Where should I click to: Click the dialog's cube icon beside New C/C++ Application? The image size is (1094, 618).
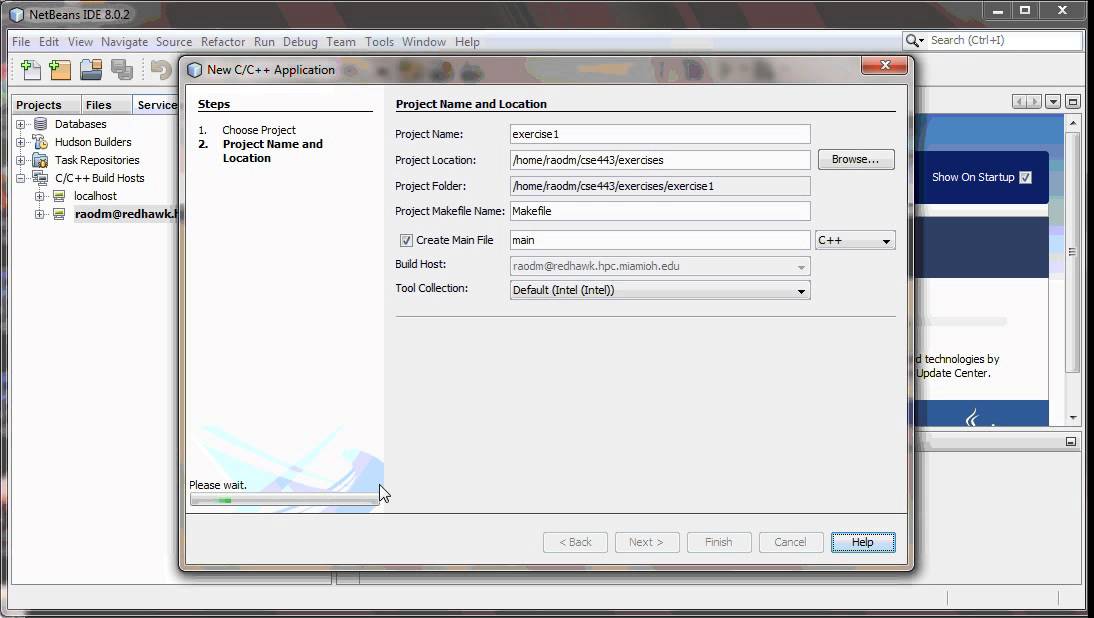(195, 70)
